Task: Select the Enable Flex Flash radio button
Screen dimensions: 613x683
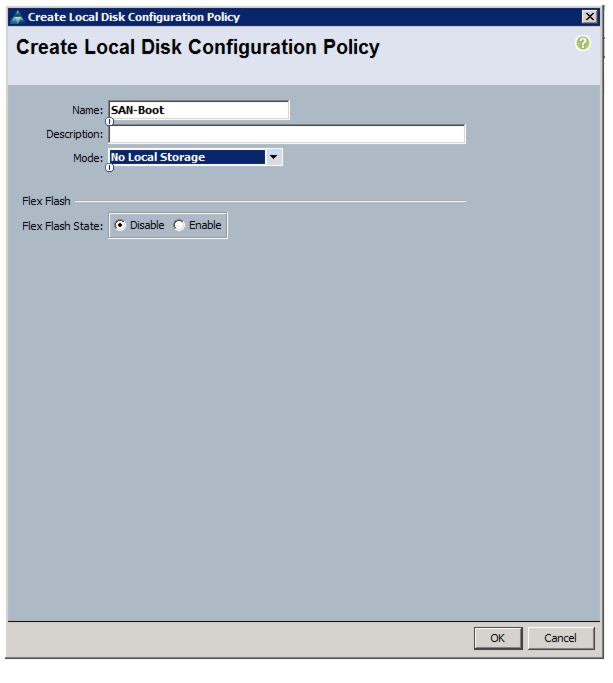Action: (x=179, y=225)
